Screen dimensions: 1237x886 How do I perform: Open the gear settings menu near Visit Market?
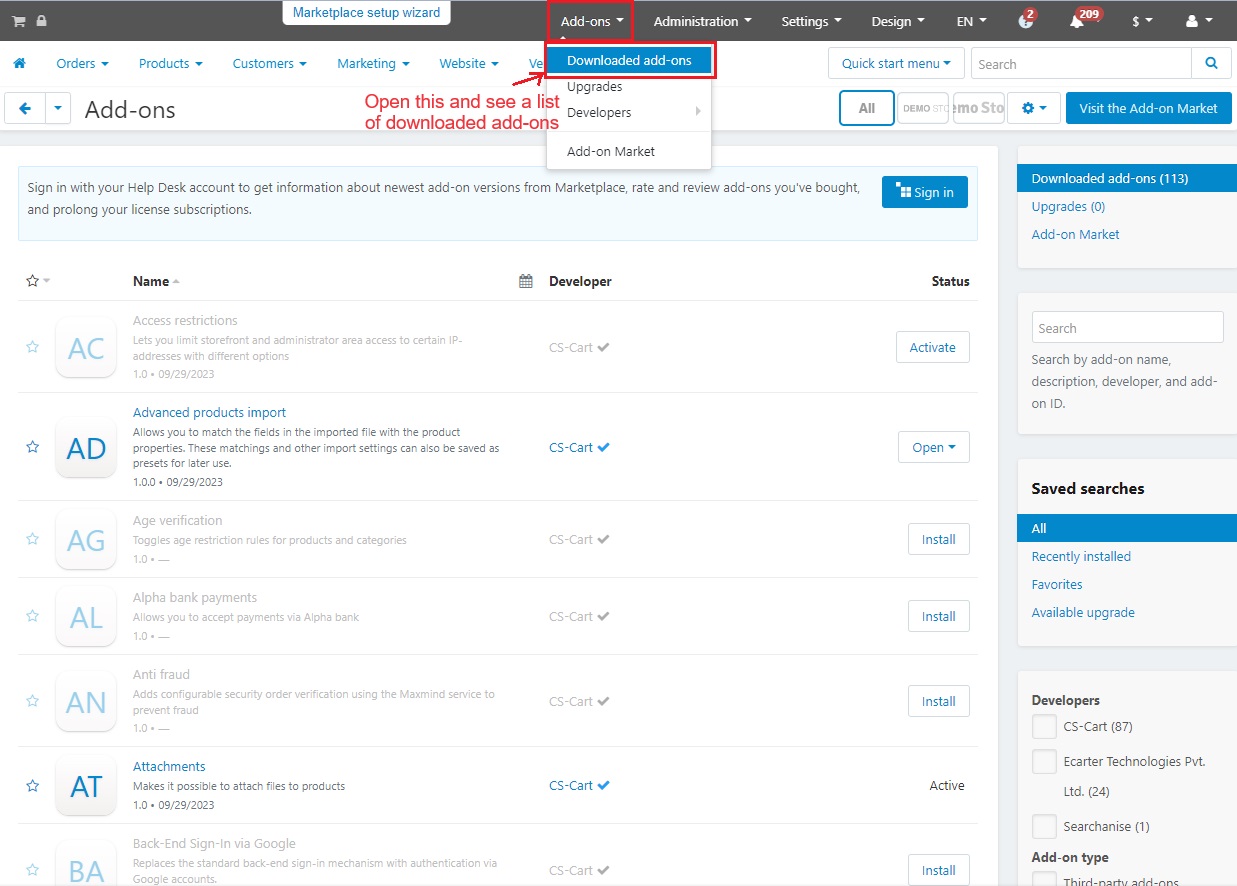[1034, 108]
